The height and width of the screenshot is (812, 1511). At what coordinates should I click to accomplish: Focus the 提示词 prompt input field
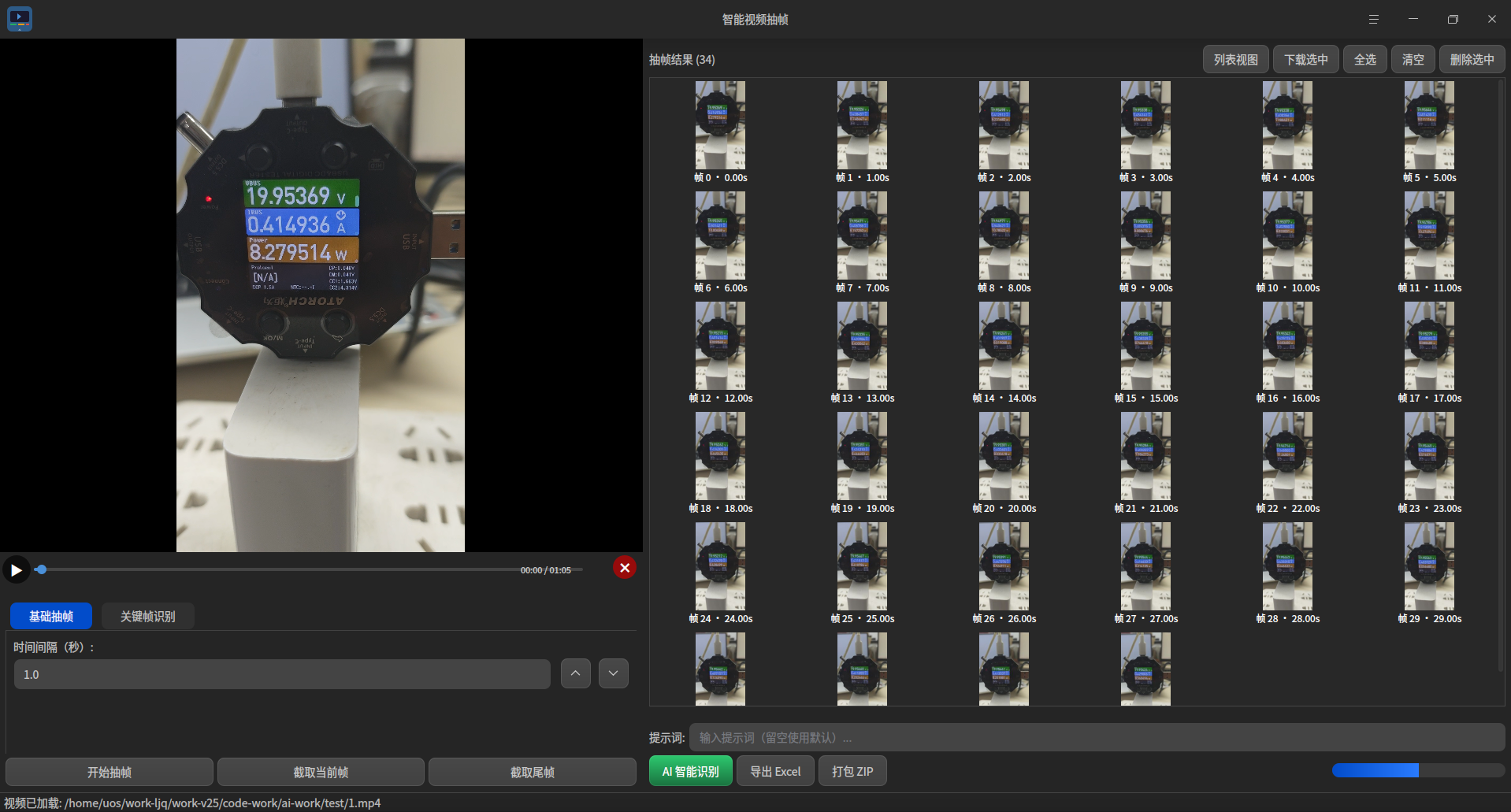(x=1097, y=737)
